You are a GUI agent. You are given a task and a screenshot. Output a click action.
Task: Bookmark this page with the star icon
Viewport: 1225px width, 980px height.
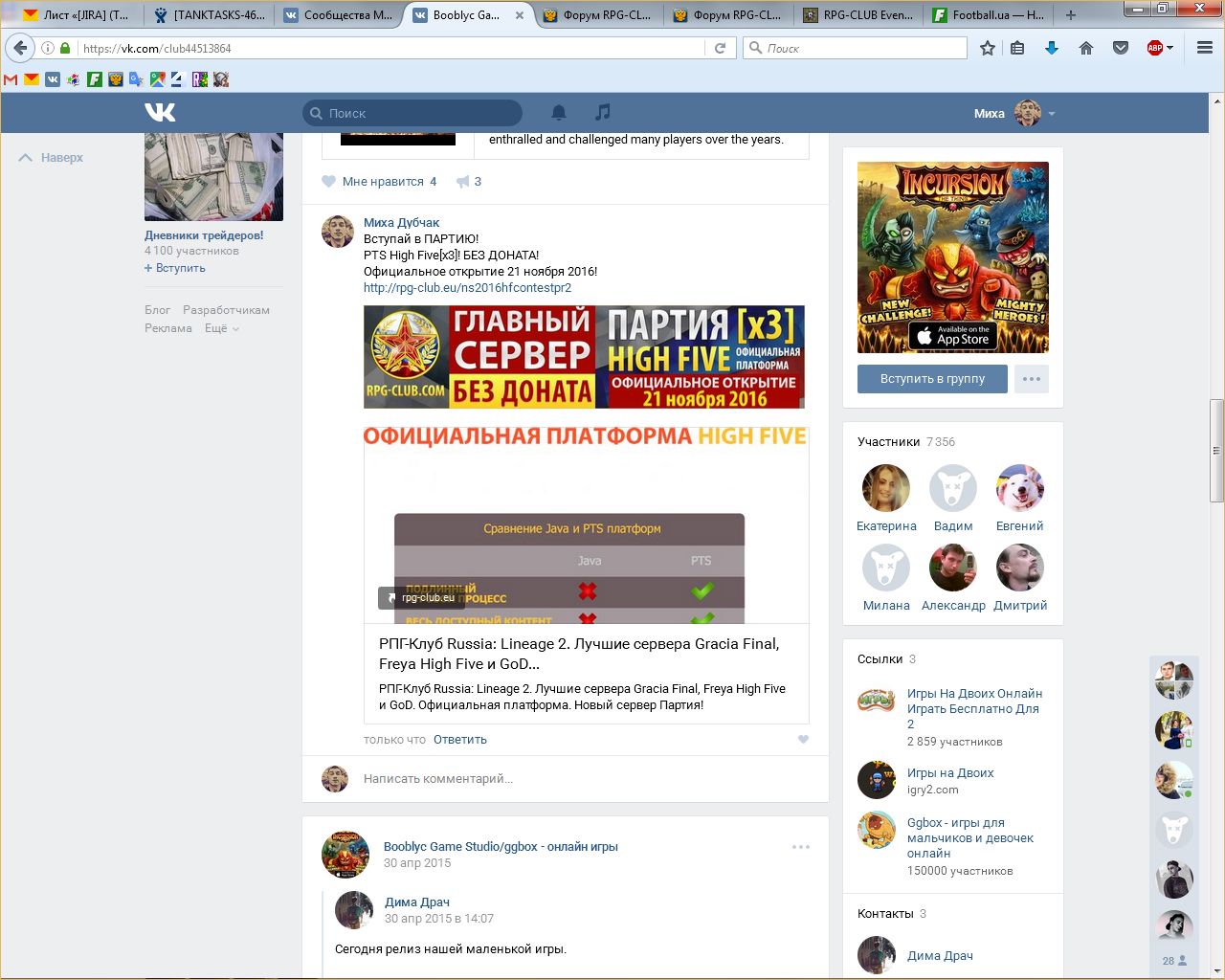pos(988,48)
